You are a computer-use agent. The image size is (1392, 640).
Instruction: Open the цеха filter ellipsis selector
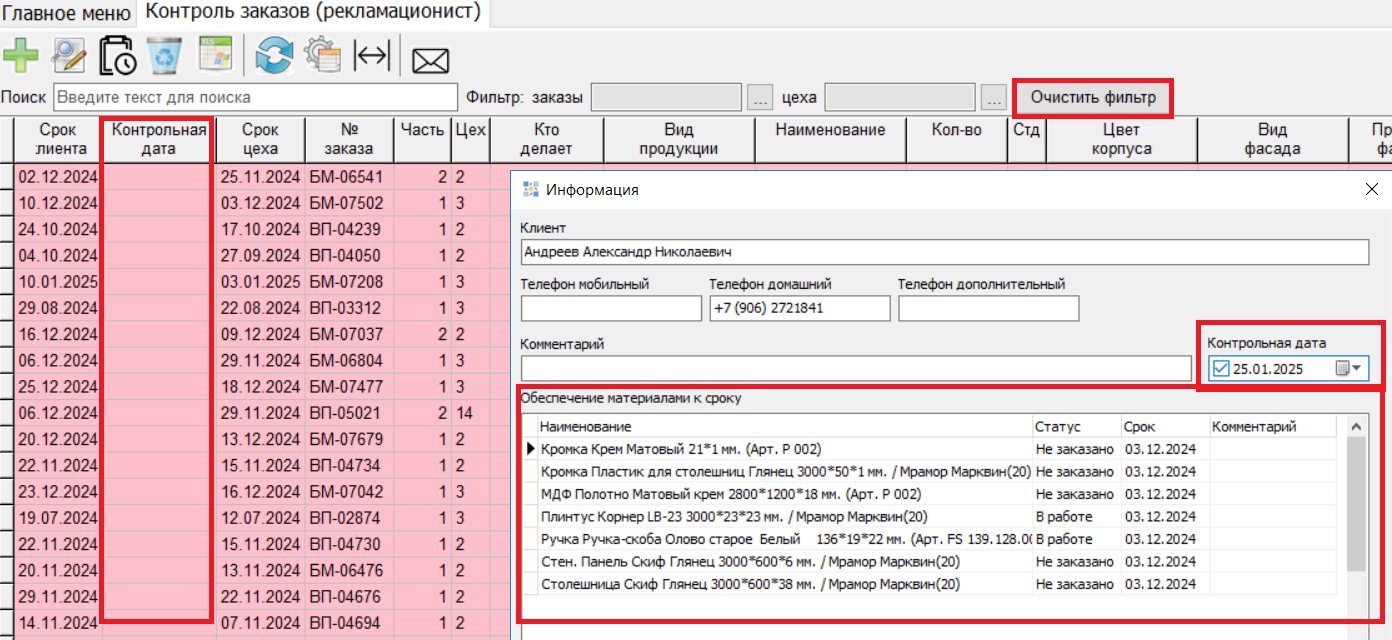coord(993,98)
